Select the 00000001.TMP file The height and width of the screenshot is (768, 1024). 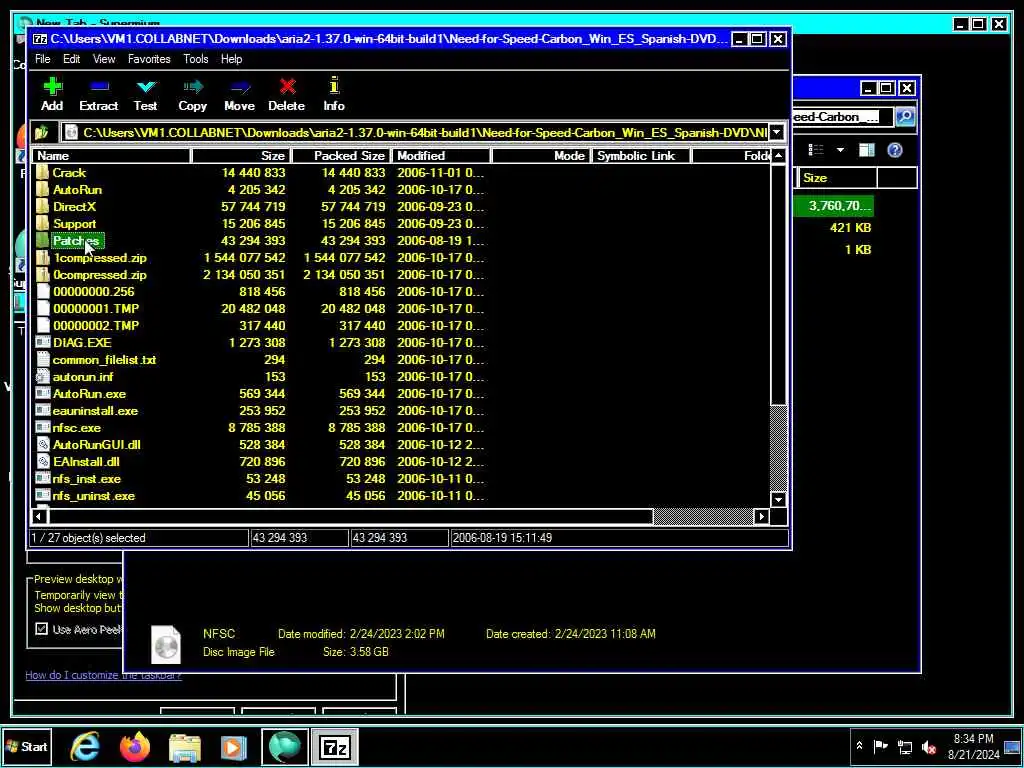pos(96,308)
